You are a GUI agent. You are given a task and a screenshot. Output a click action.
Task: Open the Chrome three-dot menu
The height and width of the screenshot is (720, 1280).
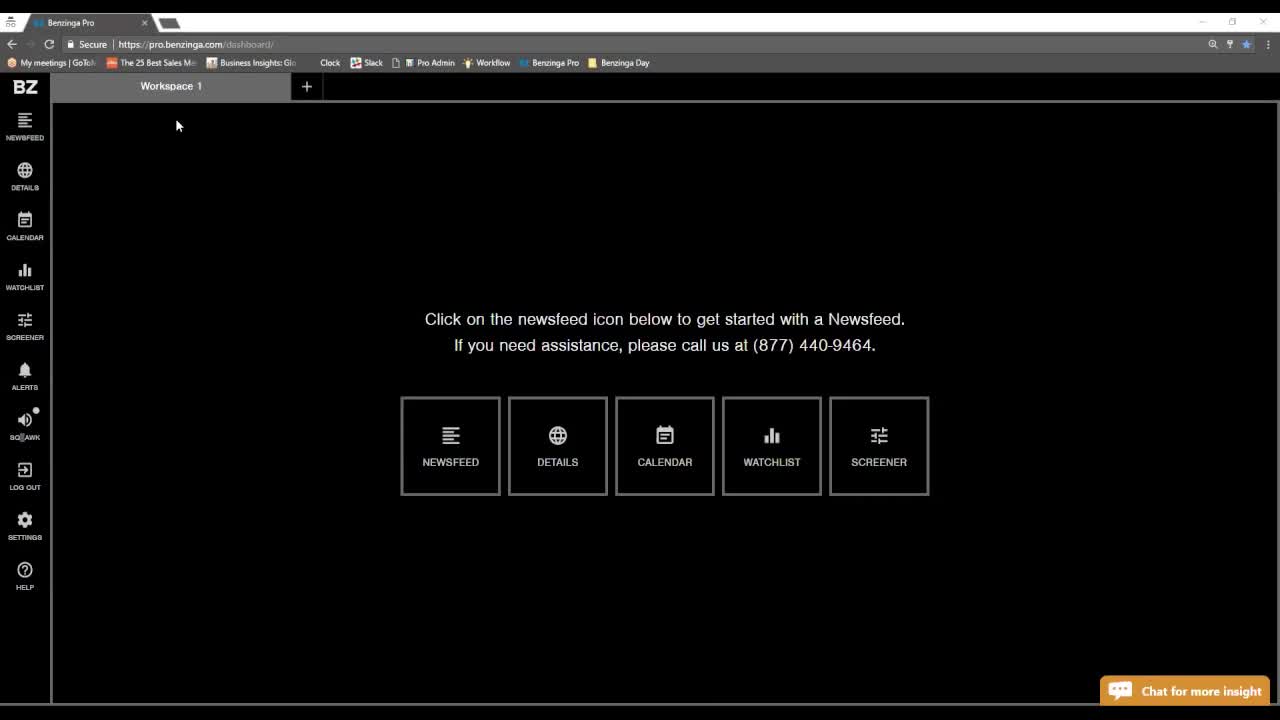(1268, 44)
